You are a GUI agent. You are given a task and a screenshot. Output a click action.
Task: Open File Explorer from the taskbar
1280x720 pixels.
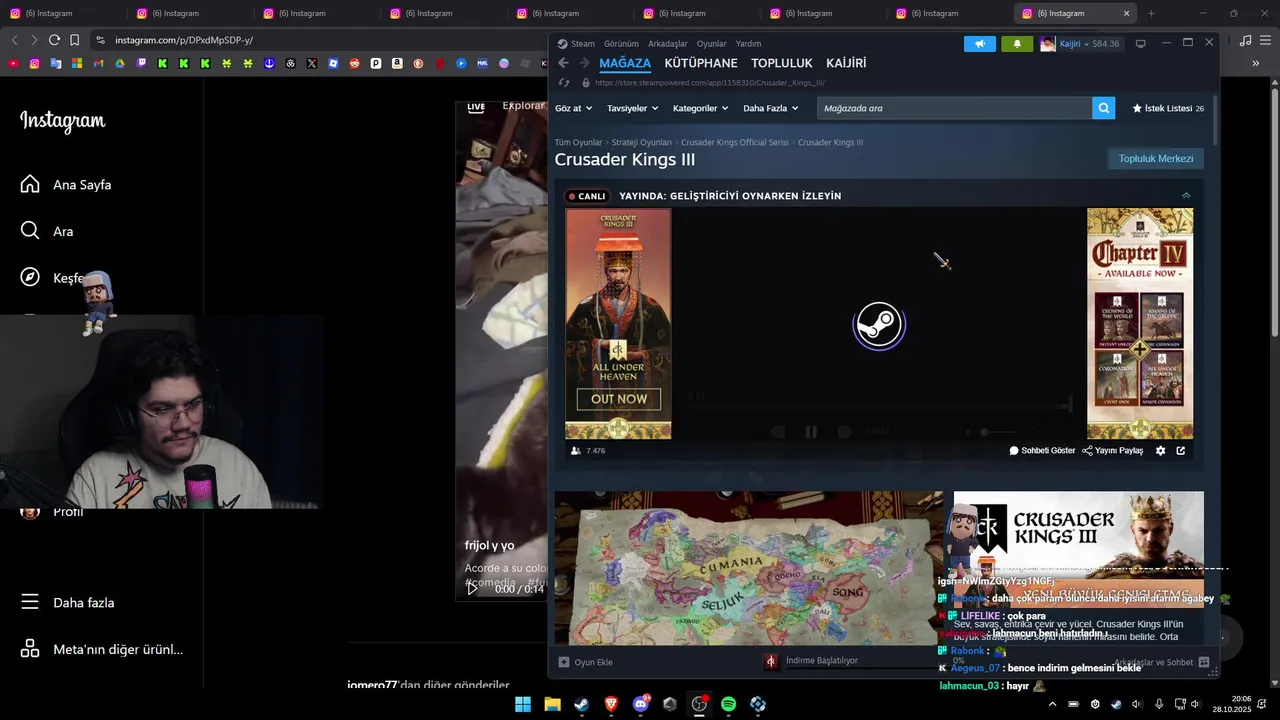pos(552,704)
